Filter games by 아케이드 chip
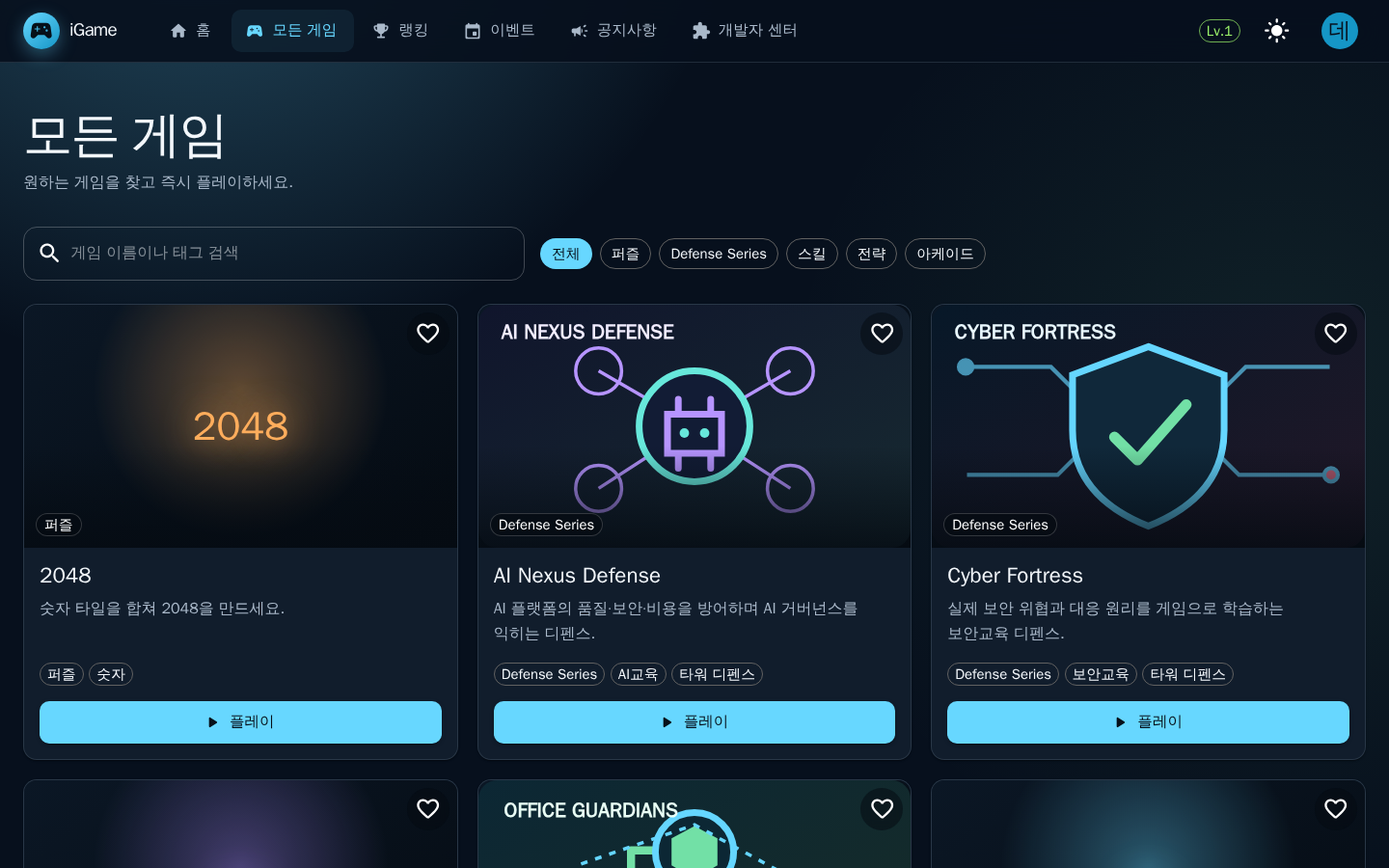The height and width of the screenshot is (868, 1389). (x=945, y=254)
